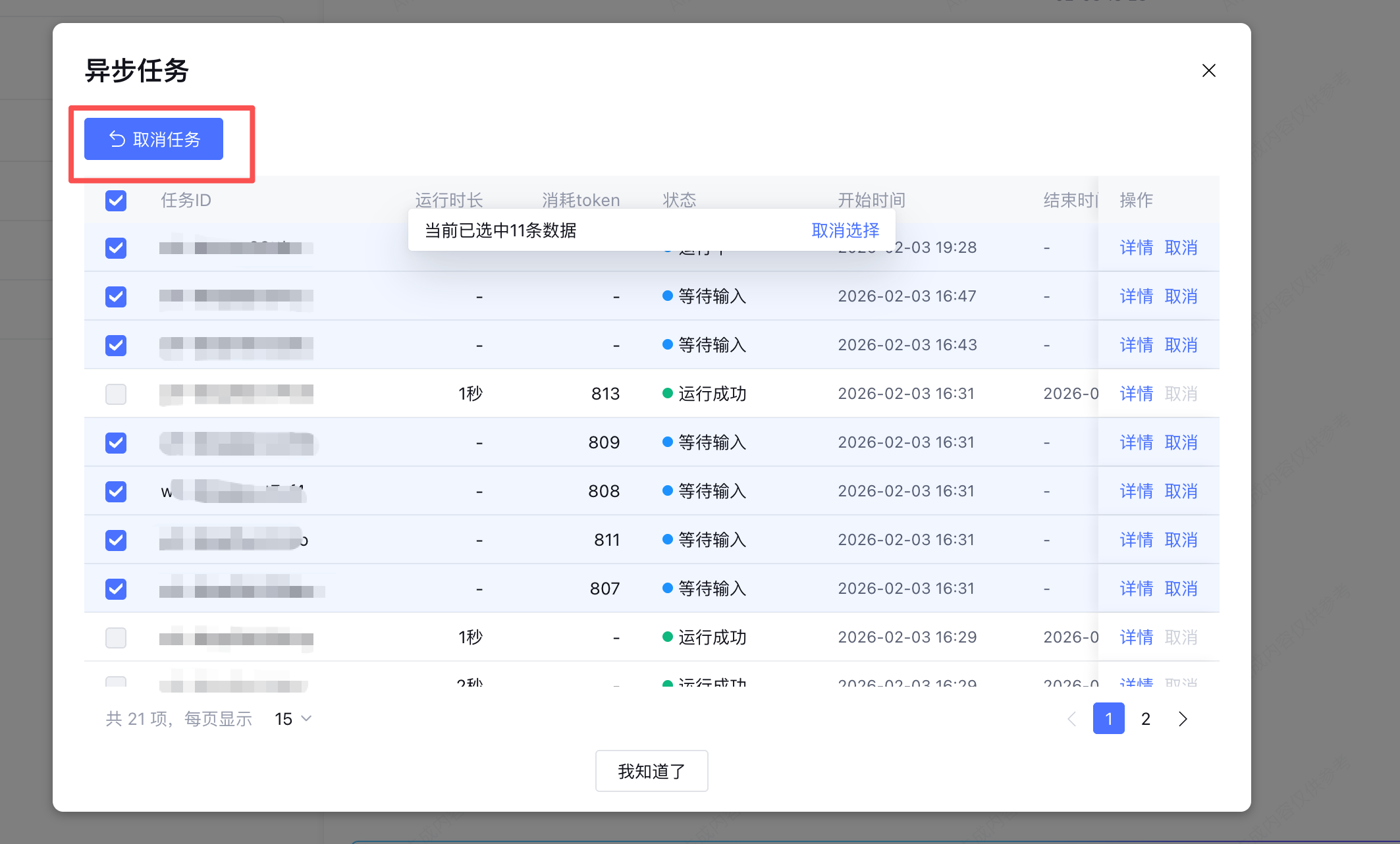
Task: Go to page 2 of the task list
Action: tap(1145, 719)
